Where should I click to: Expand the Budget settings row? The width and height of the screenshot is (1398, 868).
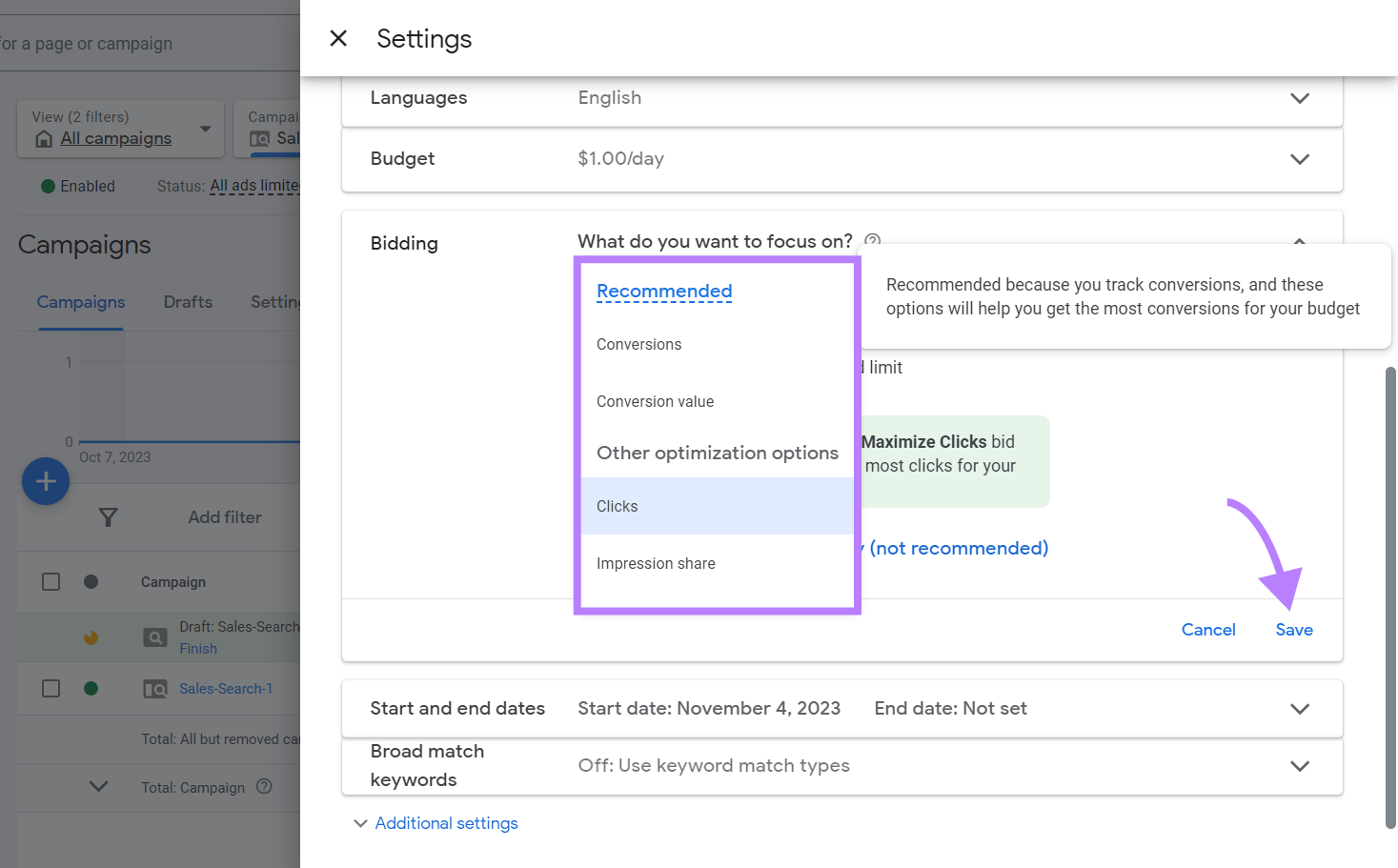point(1299,159)
